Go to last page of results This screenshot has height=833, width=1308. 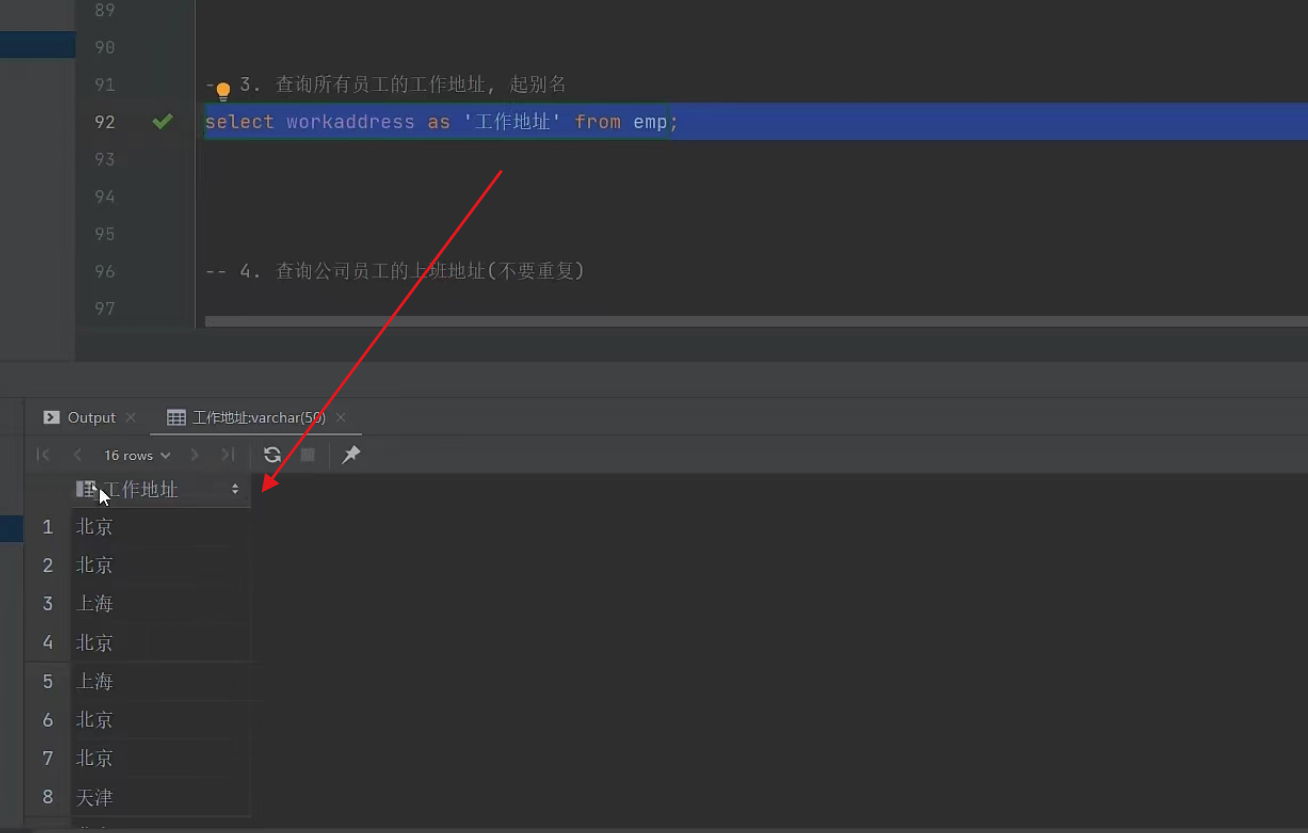coord(228,455)
